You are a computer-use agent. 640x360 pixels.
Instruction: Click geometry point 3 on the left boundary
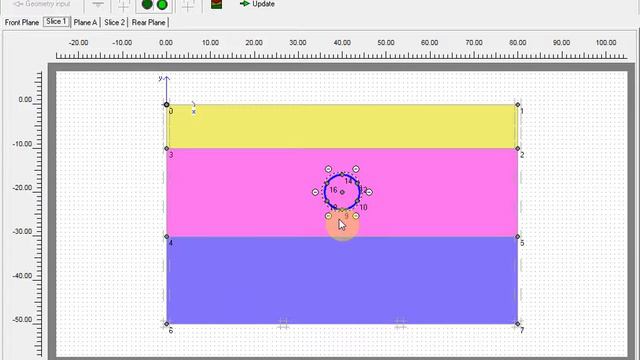tap(167, 149)
